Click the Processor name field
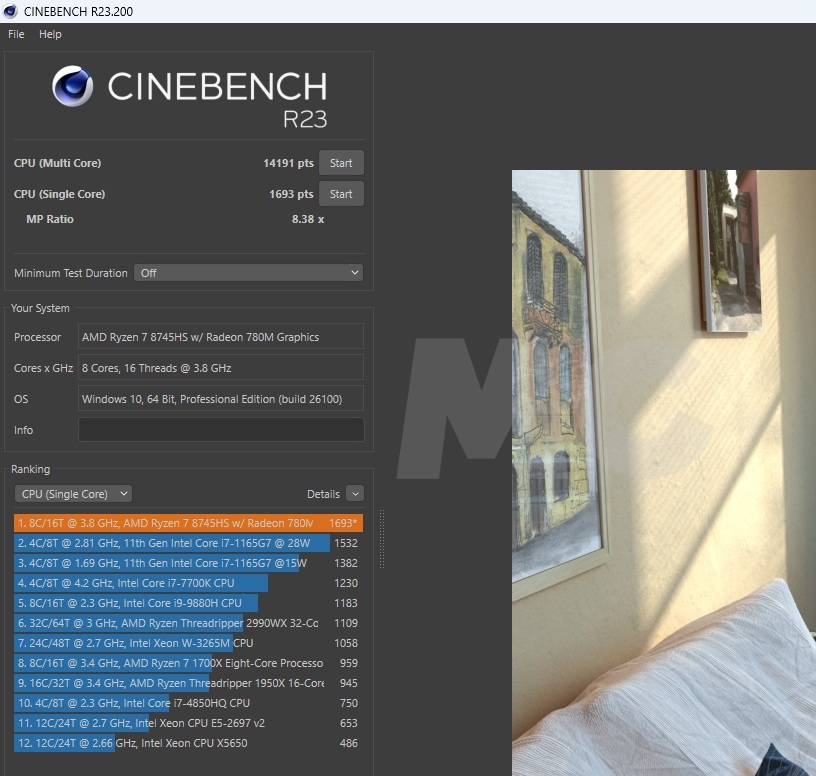The height and width of the screenshot is (776, 816). (x=221, y=337)
